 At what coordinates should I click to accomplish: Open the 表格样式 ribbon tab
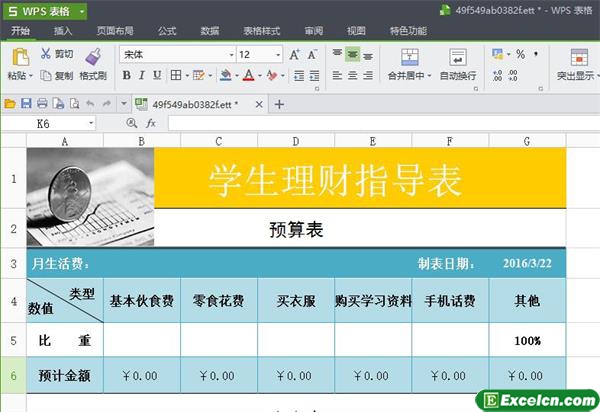[x=262, y=31]
